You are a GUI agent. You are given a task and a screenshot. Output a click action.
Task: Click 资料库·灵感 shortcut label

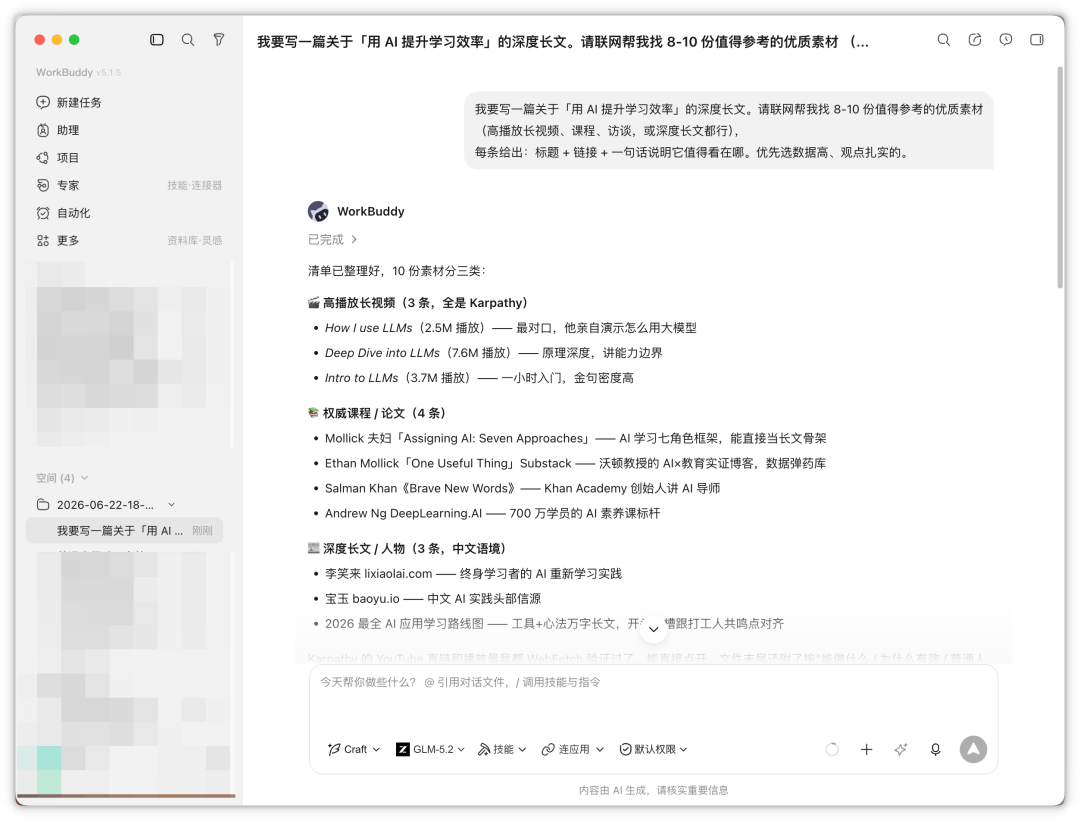[194, 240]
